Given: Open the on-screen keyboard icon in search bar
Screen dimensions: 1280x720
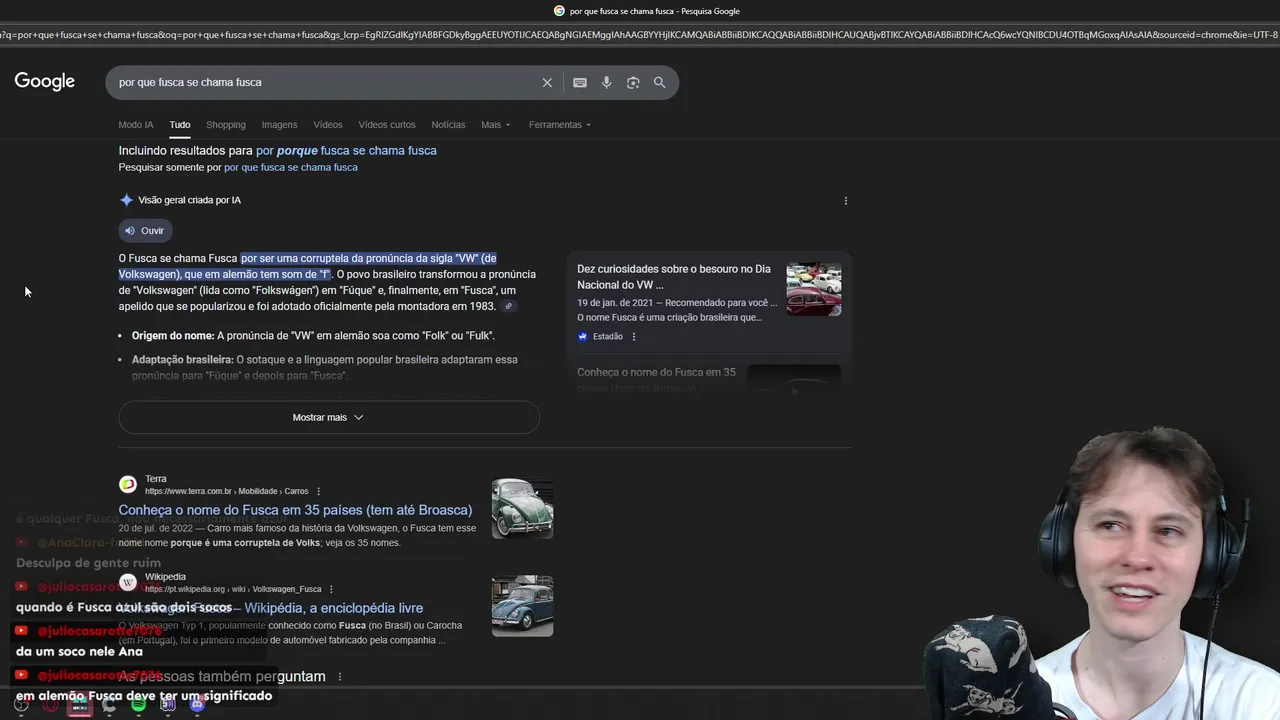Looking at the screenshot, I should [580, 82].
